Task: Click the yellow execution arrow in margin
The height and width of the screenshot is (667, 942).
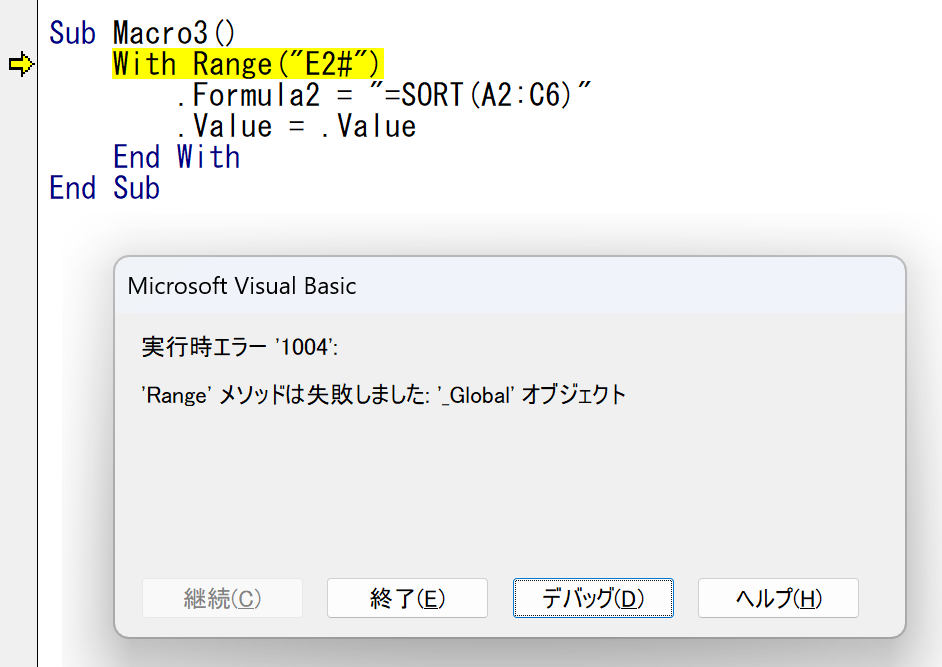Action: [x=22, y=64]
